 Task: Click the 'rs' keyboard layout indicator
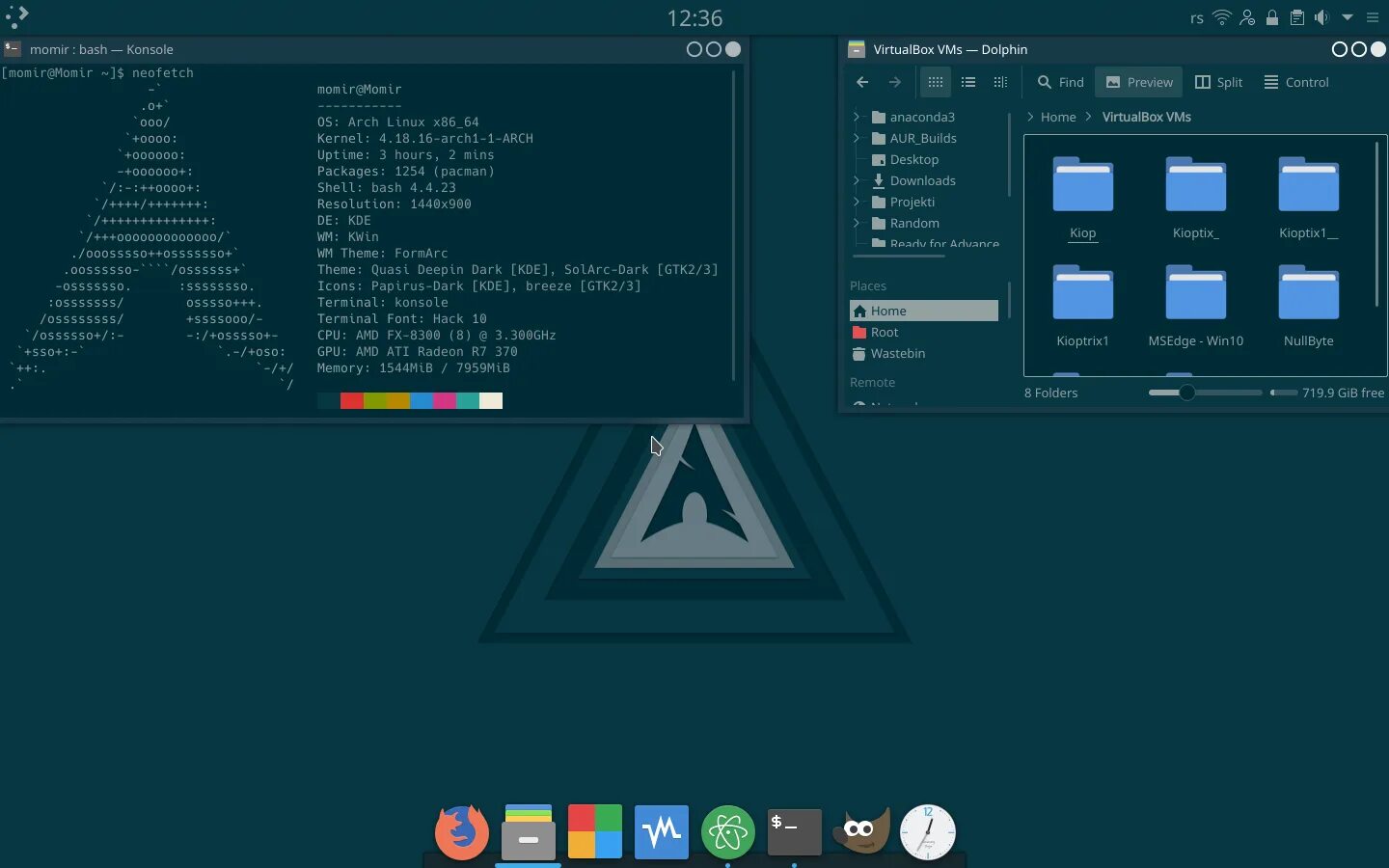click(x=1196, y=17)
